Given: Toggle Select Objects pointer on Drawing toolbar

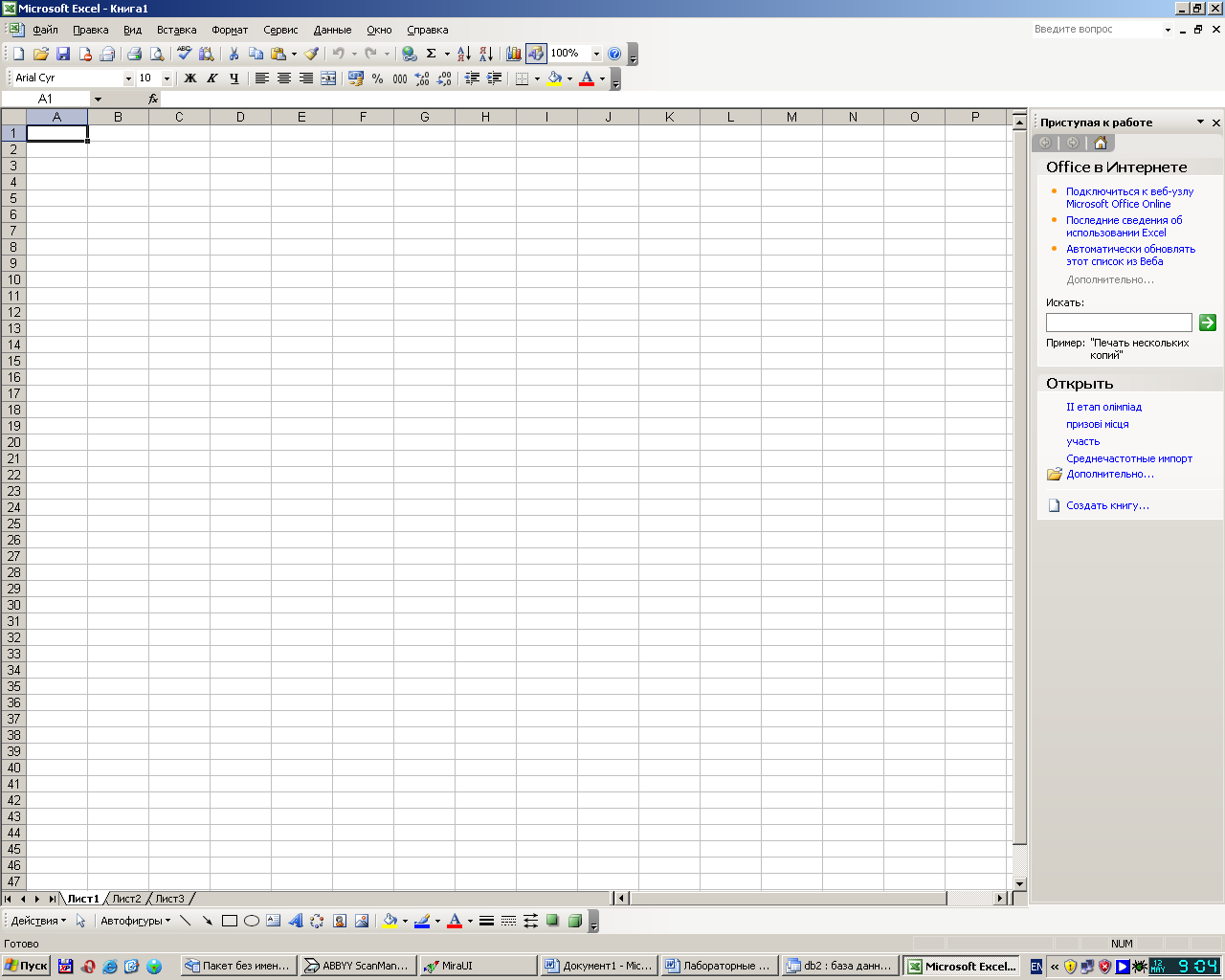Looking at the screenshot, I should [x=80, y=921].
